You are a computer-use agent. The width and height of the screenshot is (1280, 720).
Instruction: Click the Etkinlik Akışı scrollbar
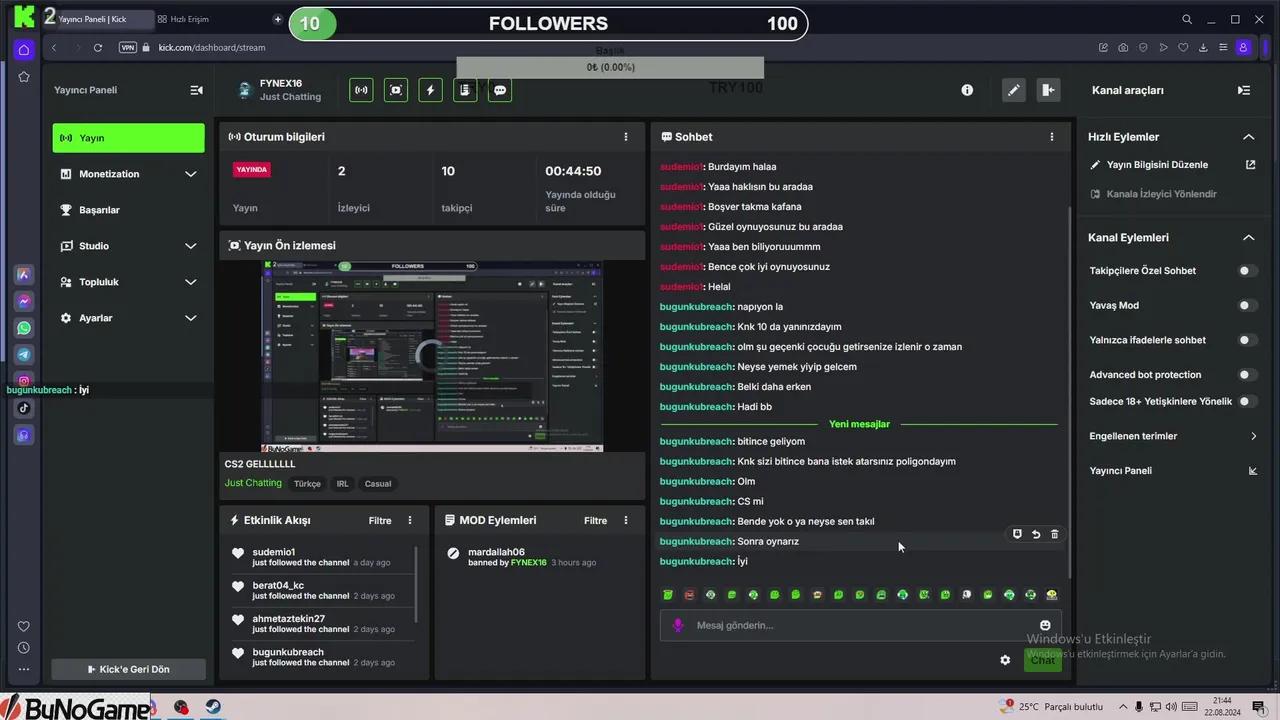click(417, 585)
